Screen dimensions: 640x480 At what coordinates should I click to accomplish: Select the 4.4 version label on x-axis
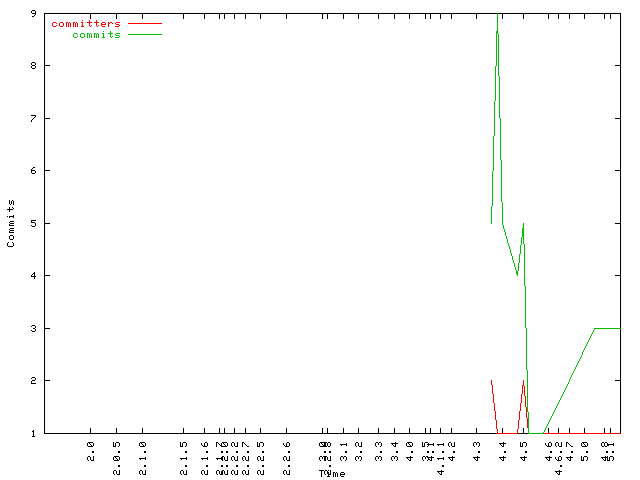(x=504, y=452)
